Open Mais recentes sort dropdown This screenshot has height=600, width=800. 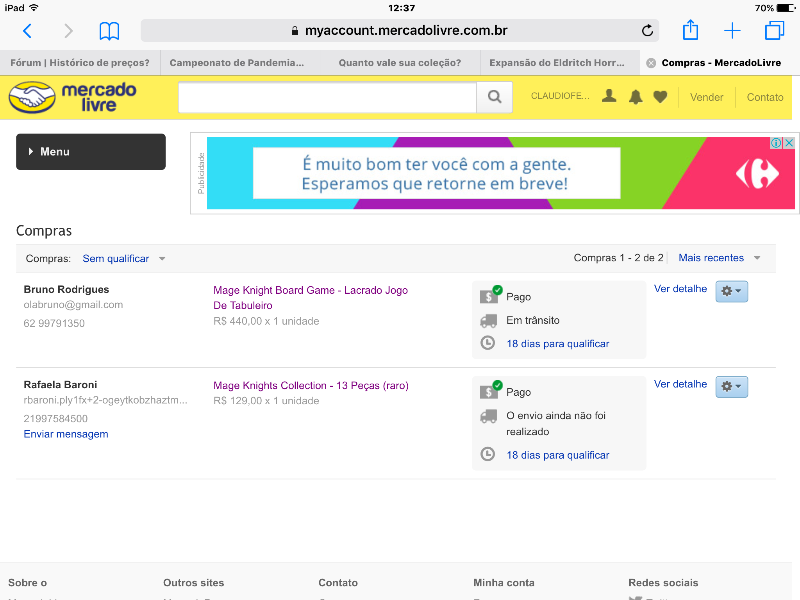pyautogui.click(x=719, y=258)
